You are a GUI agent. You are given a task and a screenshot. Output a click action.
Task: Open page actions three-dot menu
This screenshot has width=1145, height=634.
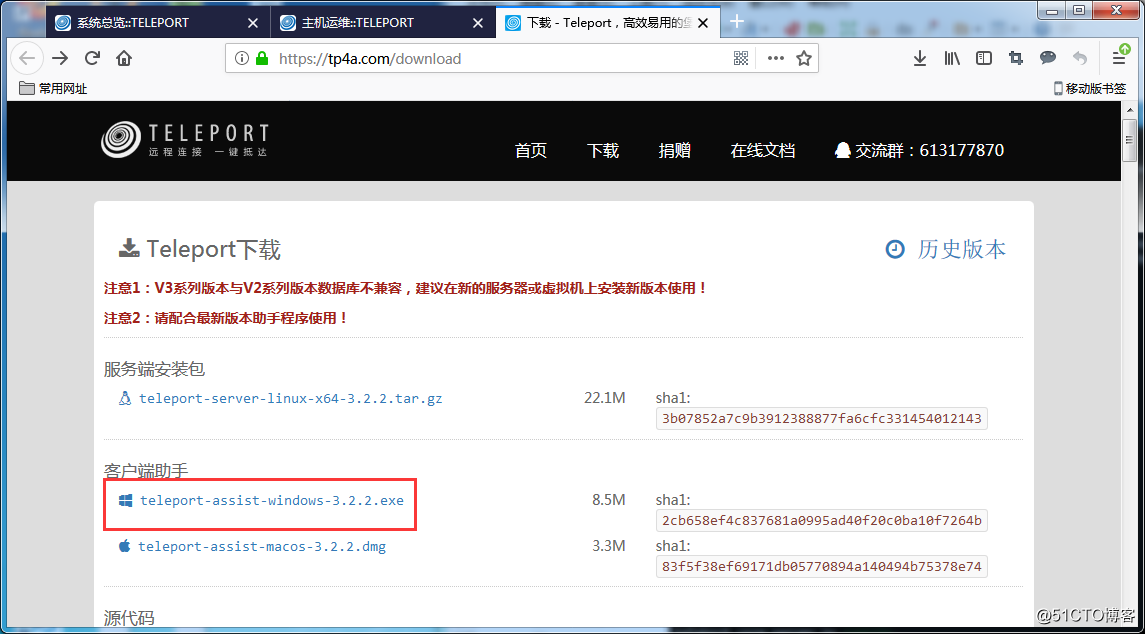(x=776, y=58)
